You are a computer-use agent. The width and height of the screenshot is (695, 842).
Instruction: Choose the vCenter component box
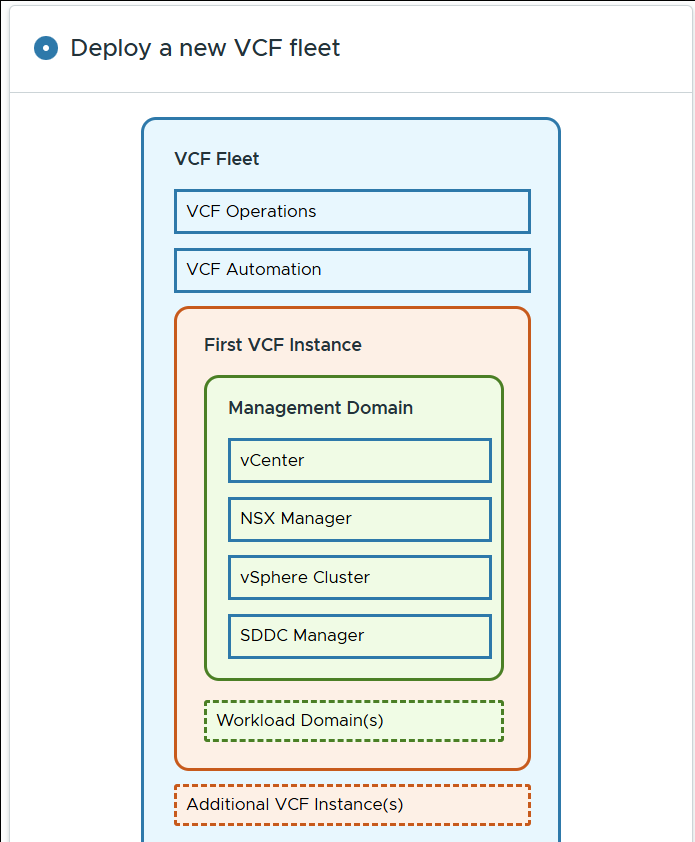coord(360,461)
